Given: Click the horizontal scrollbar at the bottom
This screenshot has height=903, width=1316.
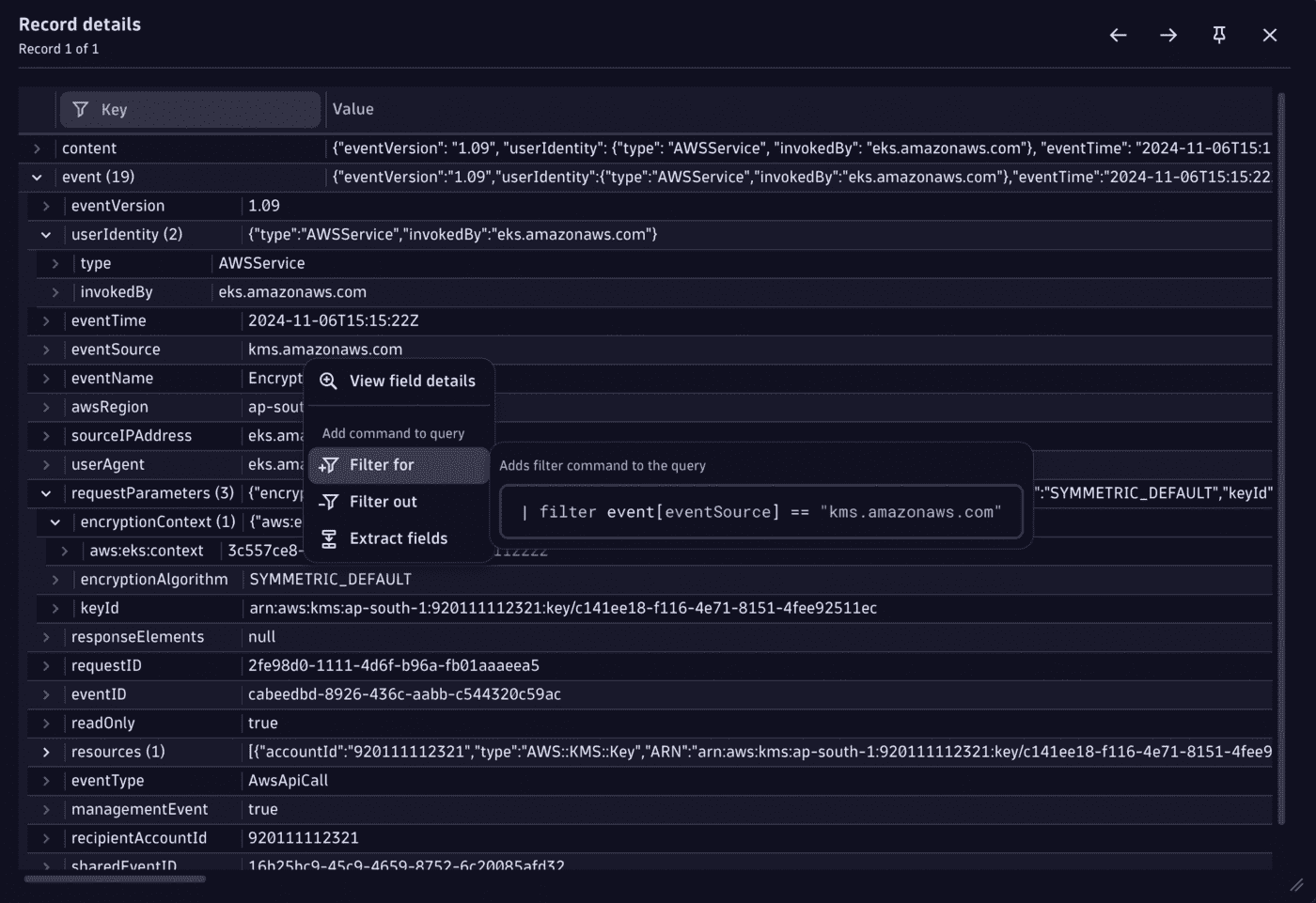Looking at the screenshot, I should pos(115,880).
